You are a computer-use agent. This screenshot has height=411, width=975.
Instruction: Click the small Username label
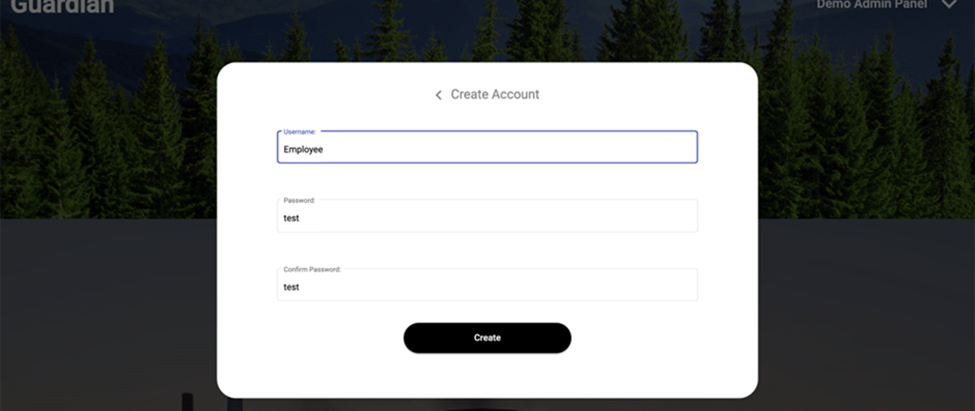300,131
